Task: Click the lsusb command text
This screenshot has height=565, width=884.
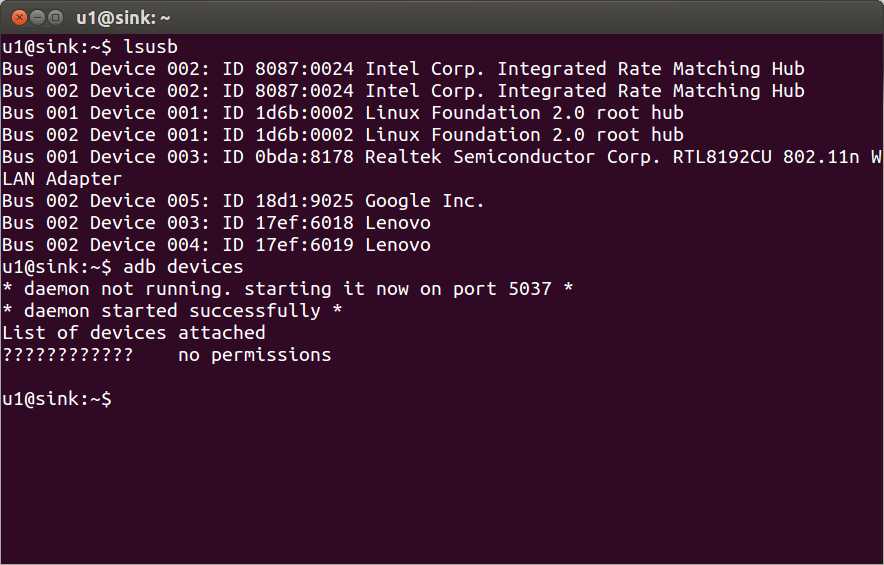Action: (x=151, y=47)
